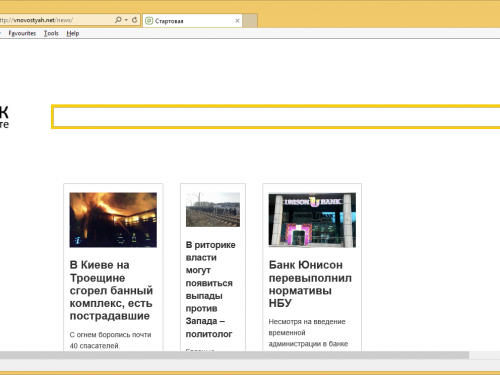
Task: Open headline В Киеве на Троещине сгорел банный комплекс
Action: point(111,290)
